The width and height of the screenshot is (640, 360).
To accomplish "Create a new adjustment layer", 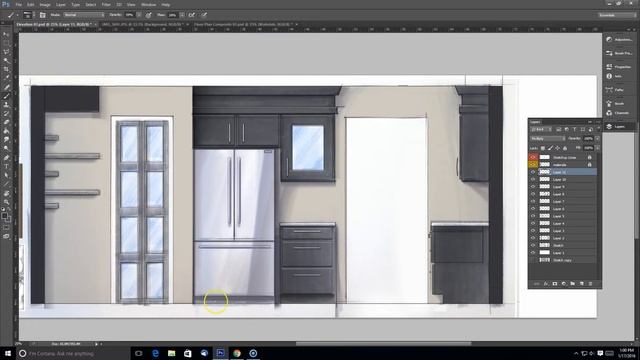I will point(564,284).
